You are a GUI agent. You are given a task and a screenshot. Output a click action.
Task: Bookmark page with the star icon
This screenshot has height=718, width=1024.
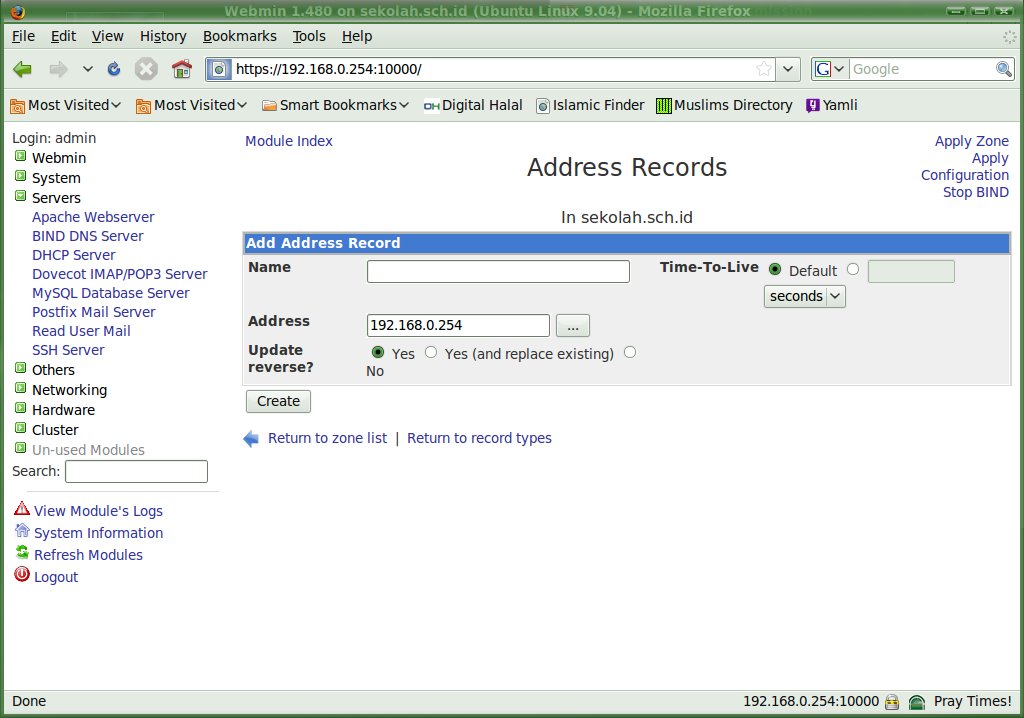coord(764,69)
